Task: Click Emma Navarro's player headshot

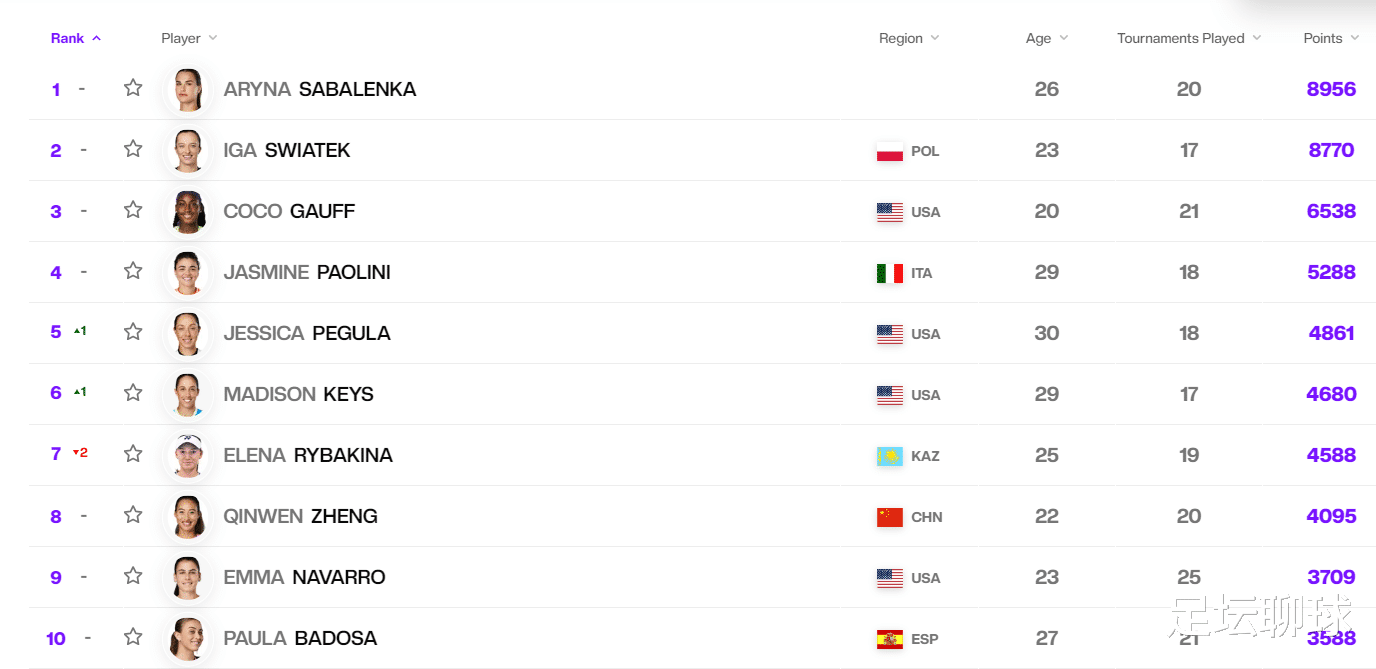Action: (x=188, y=577)
